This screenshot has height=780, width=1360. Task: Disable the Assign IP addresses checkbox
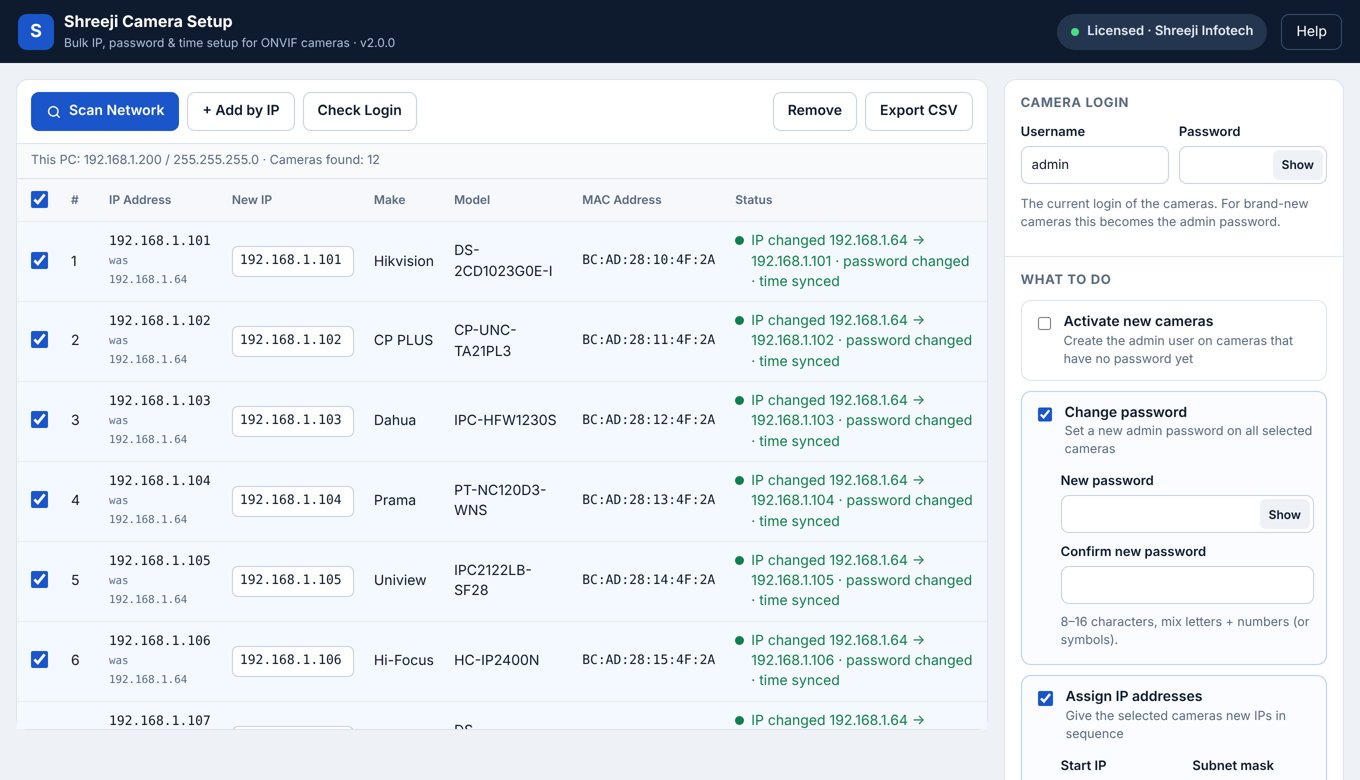(1045, 698)
